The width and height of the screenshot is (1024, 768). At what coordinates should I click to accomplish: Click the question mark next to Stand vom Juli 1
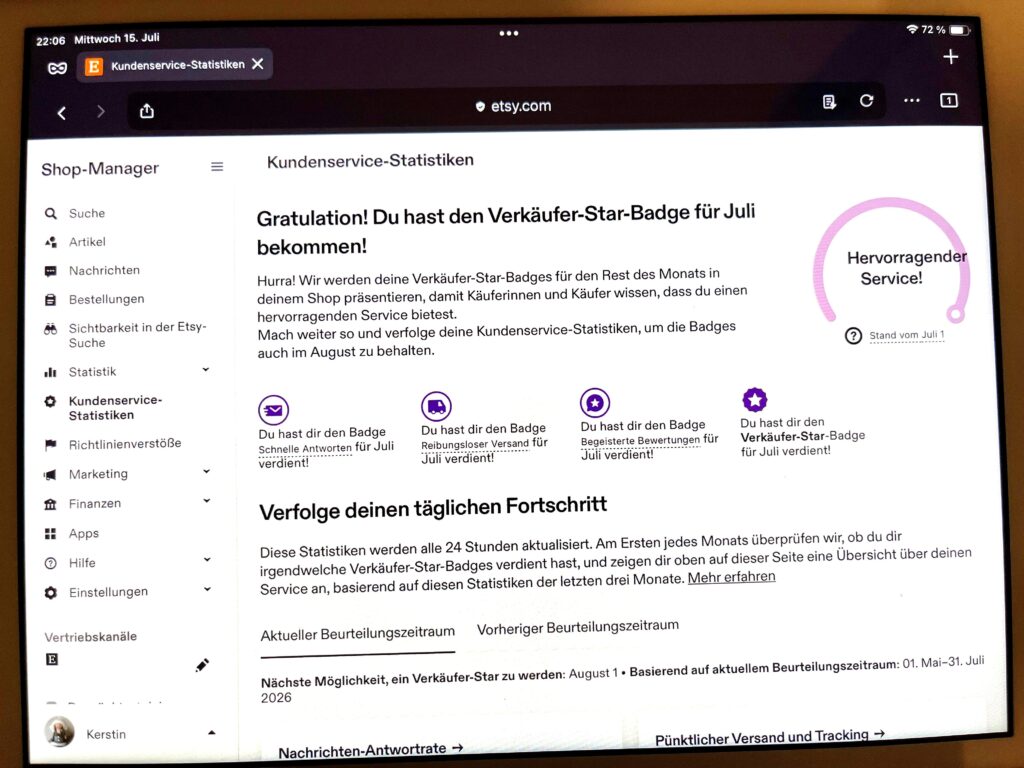854,336
